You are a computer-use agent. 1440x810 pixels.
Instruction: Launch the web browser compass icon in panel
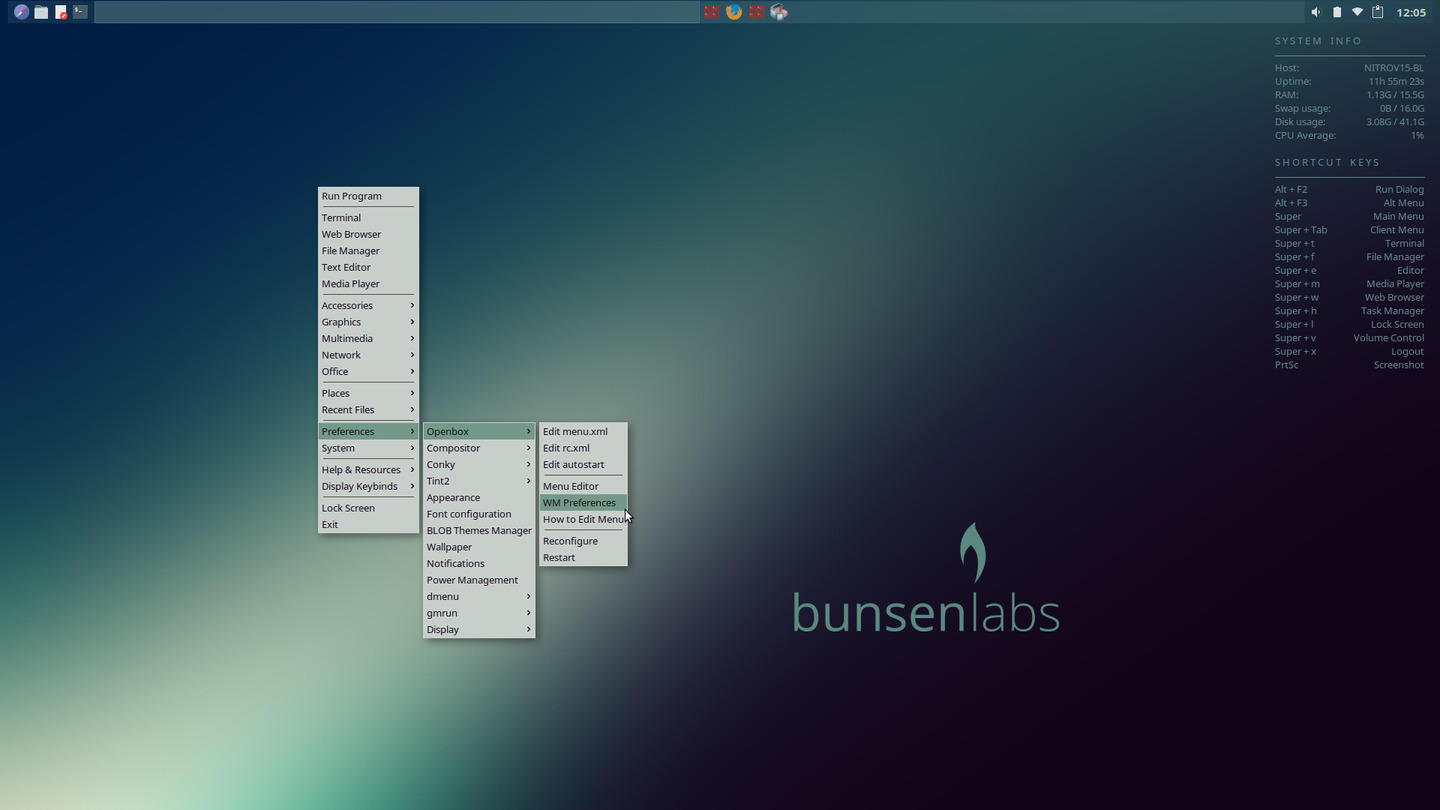tap(21, 12)
